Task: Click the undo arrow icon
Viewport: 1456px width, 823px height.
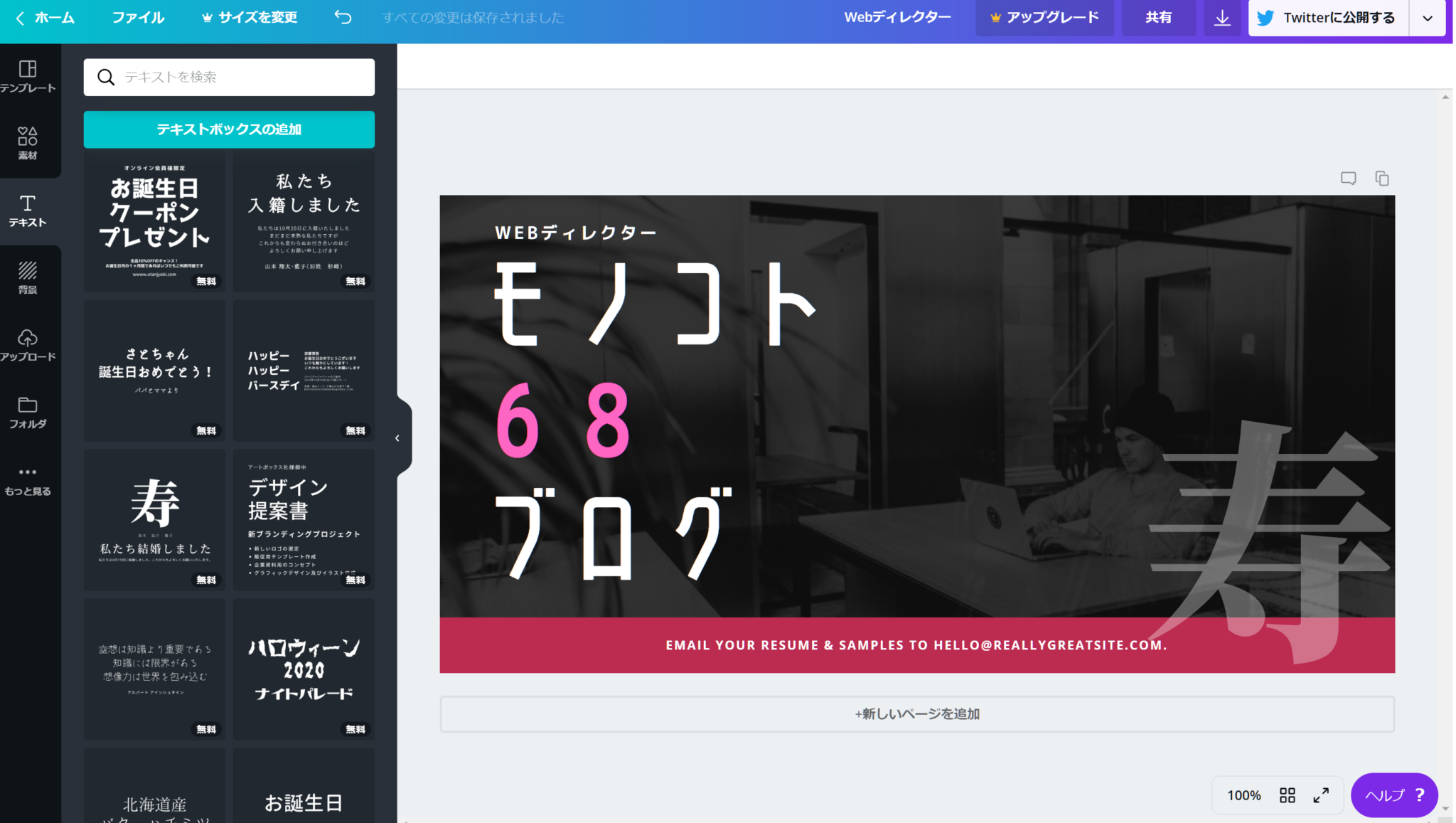Action: click(343, 17)
